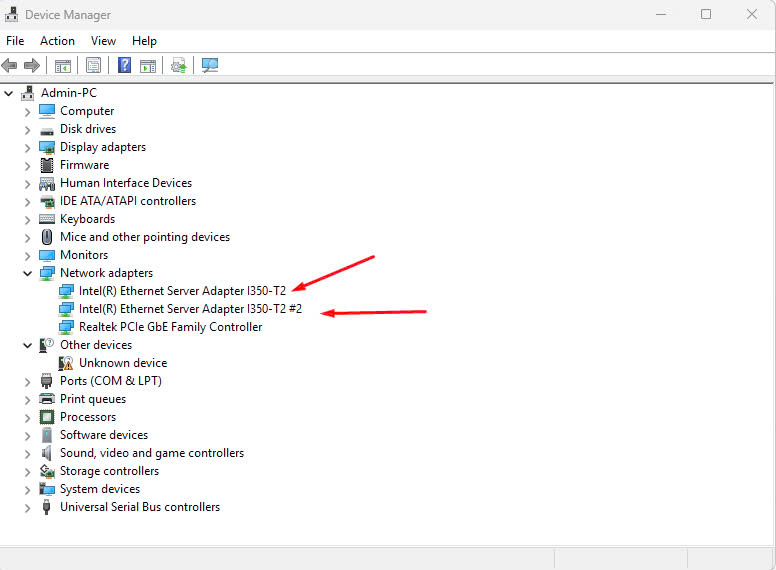Expand the Display adapters category
776x570 pixels.
pos(28,147)
